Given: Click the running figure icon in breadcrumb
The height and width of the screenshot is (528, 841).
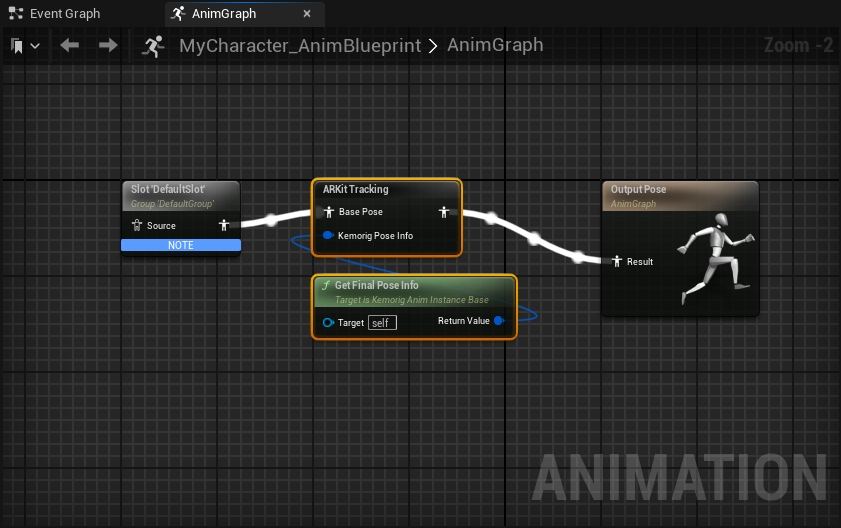Looking at the screenshot, I should point(153,46).
